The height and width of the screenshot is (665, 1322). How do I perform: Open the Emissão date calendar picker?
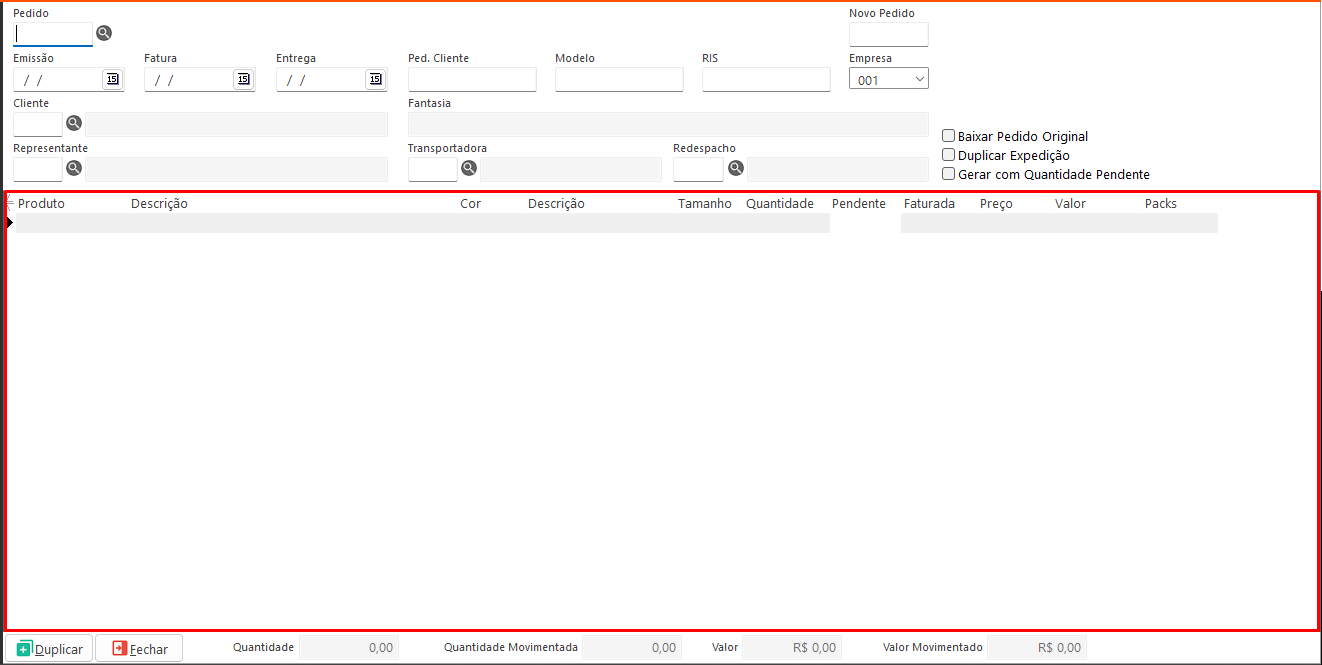(x=112, y=79)
